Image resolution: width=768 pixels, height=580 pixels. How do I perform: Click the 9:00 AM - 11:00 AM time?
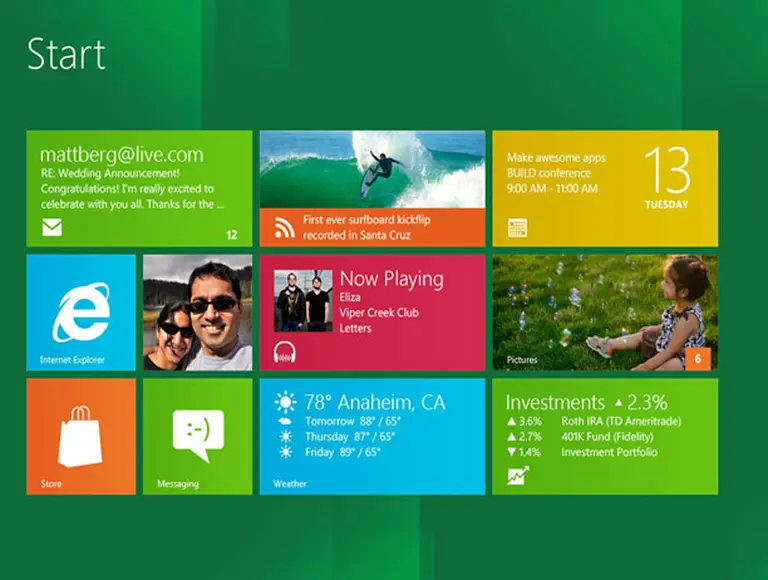click(552, 189)
